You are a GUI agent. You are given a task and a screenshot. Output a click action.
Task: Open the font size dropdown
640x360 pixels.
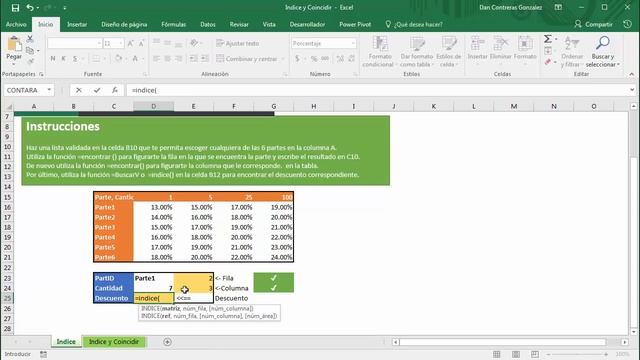tap(121, 43)
